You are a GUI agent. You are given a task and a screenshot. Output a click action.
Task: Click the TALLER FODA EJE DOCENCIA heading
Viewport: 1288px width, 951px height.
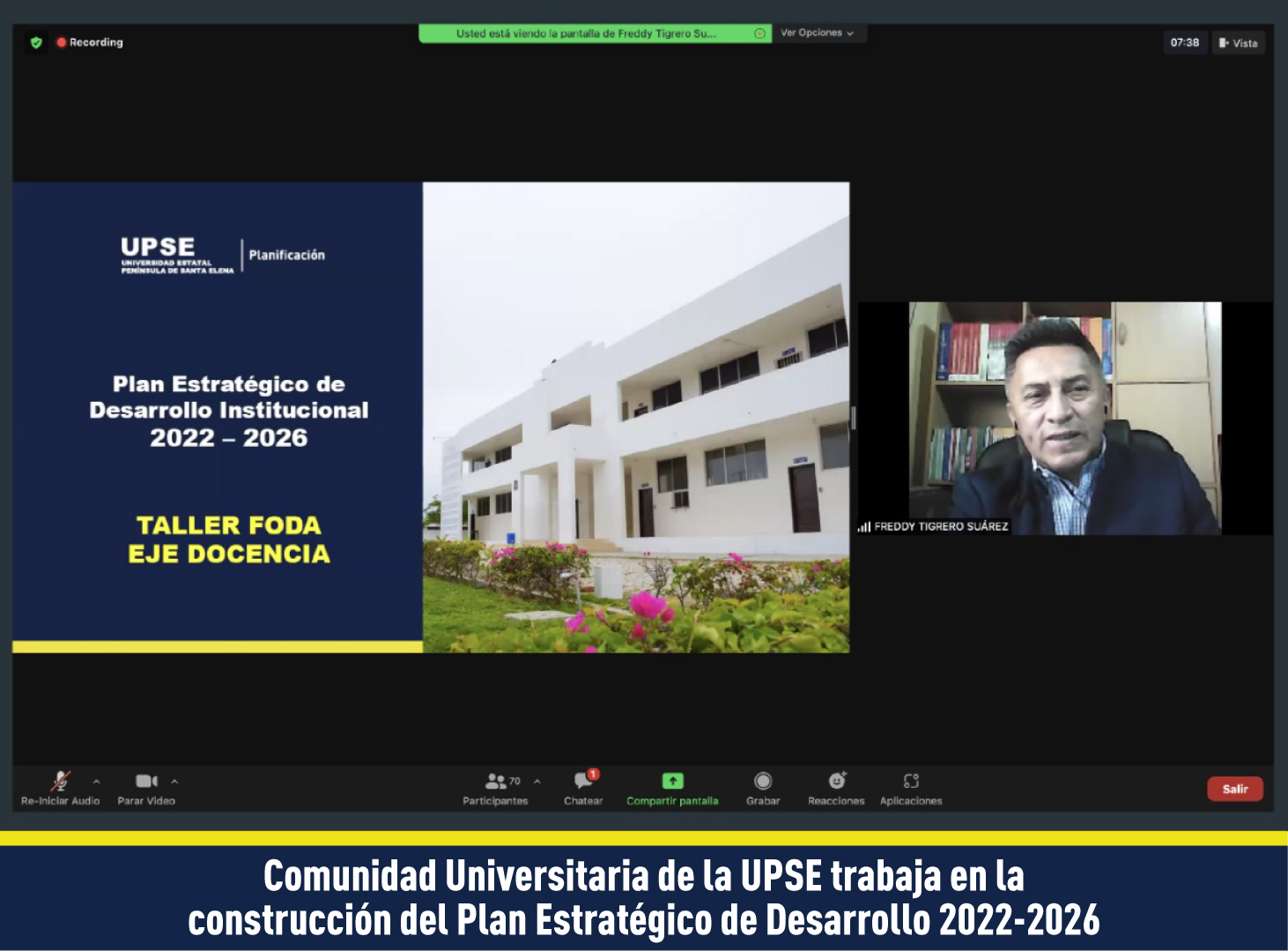coord(229,539)
